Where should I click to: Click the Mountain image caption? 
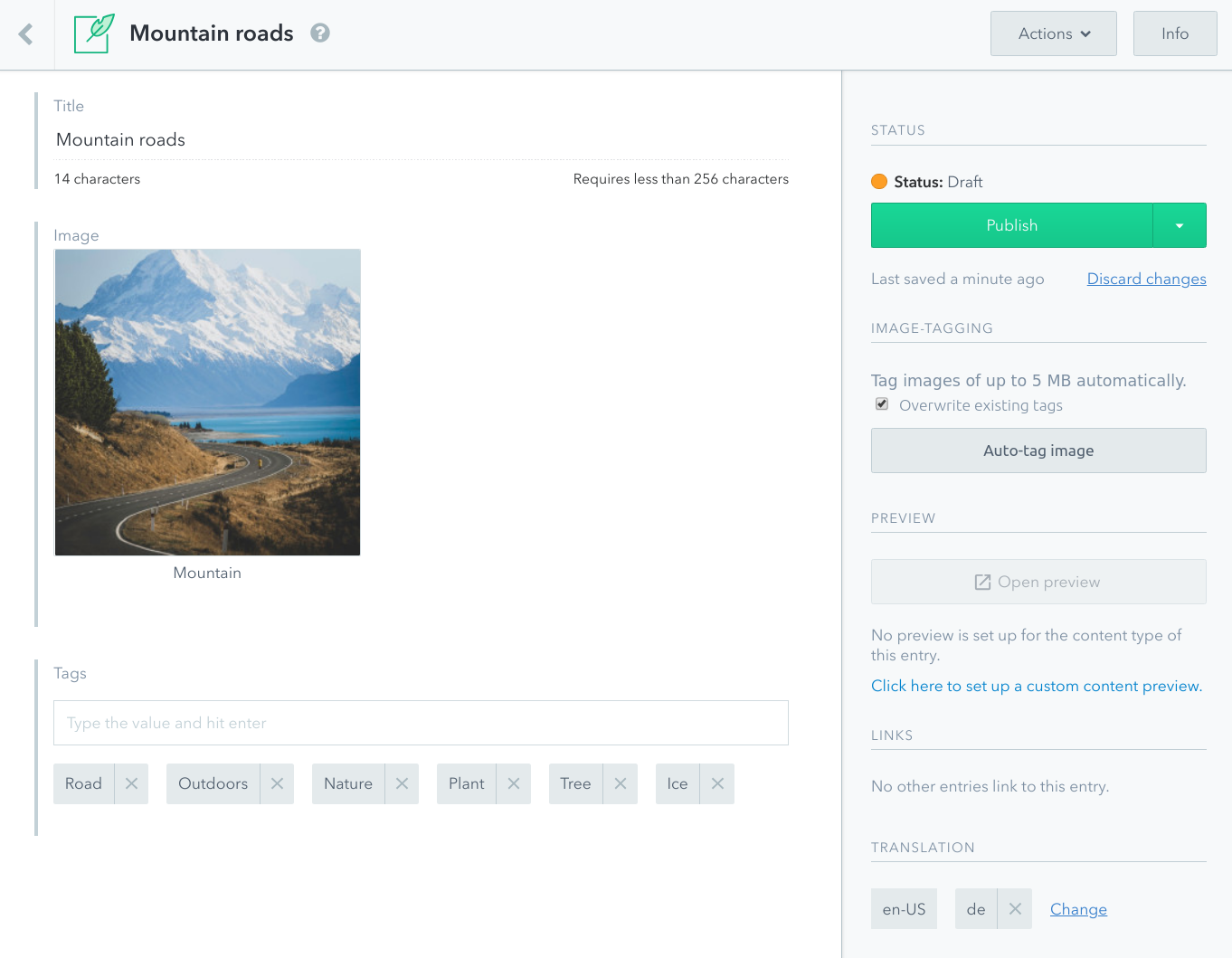207,573
